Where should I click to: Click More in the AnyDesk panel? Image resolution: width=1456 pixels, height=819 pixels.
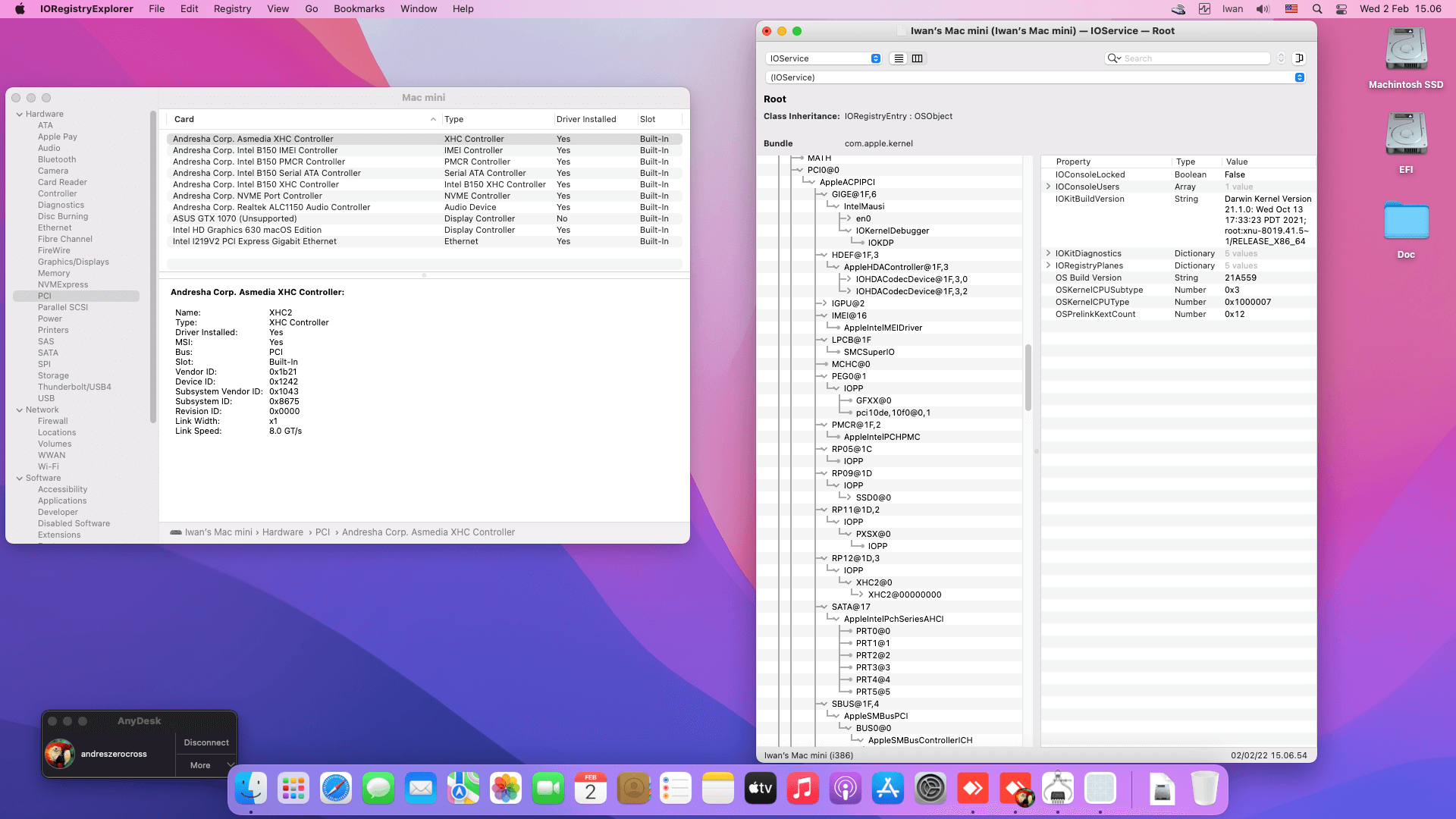tap(200, 765)
